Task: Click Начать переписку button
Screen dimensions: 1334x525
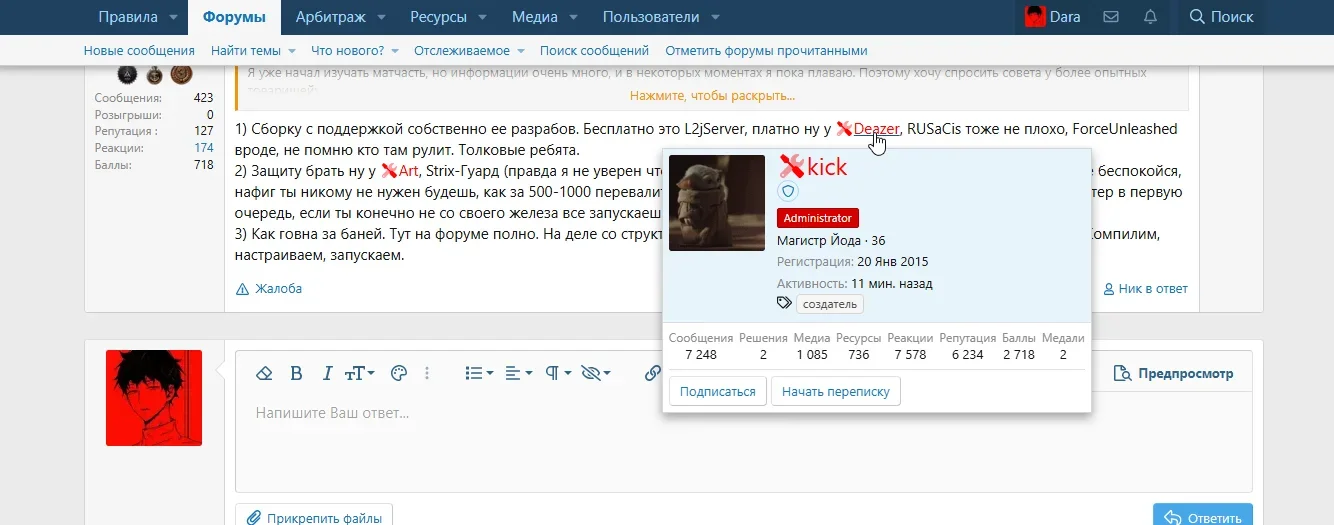Action: [836, 391]
